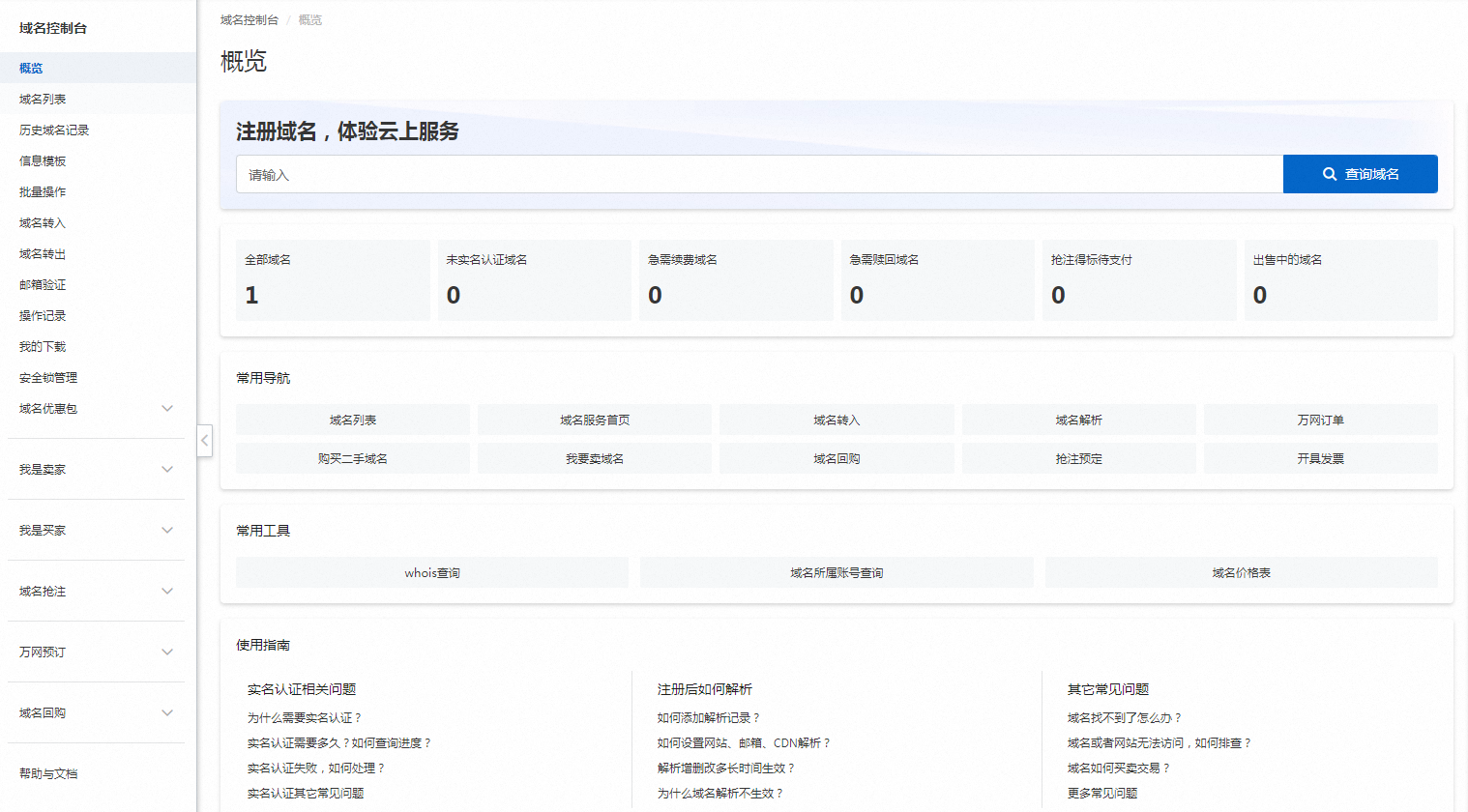Screen dimensions: 1468x812
Task: Click the domain search input field
Action: pyautogui.click(x=759, y=174)
